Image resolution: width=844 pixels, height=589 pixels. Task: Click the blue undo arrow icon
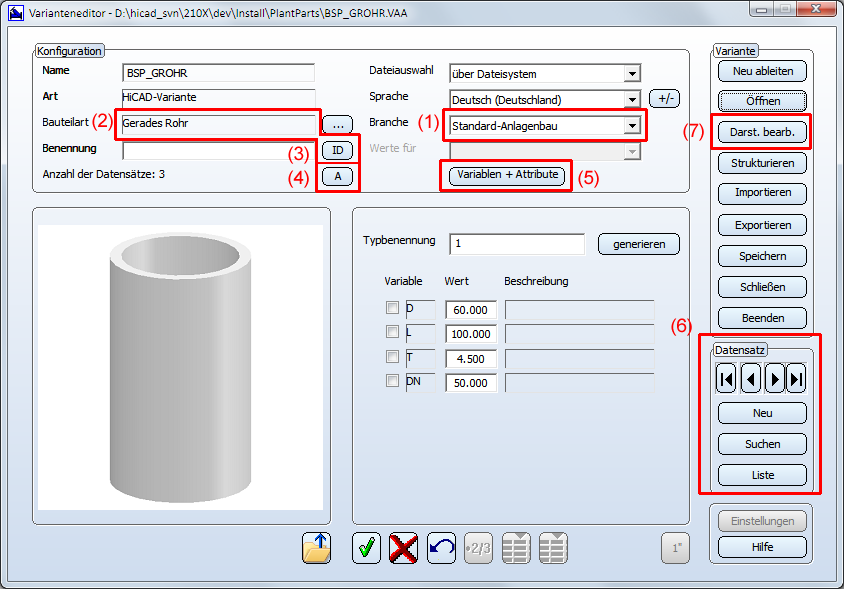pos(441,548)
